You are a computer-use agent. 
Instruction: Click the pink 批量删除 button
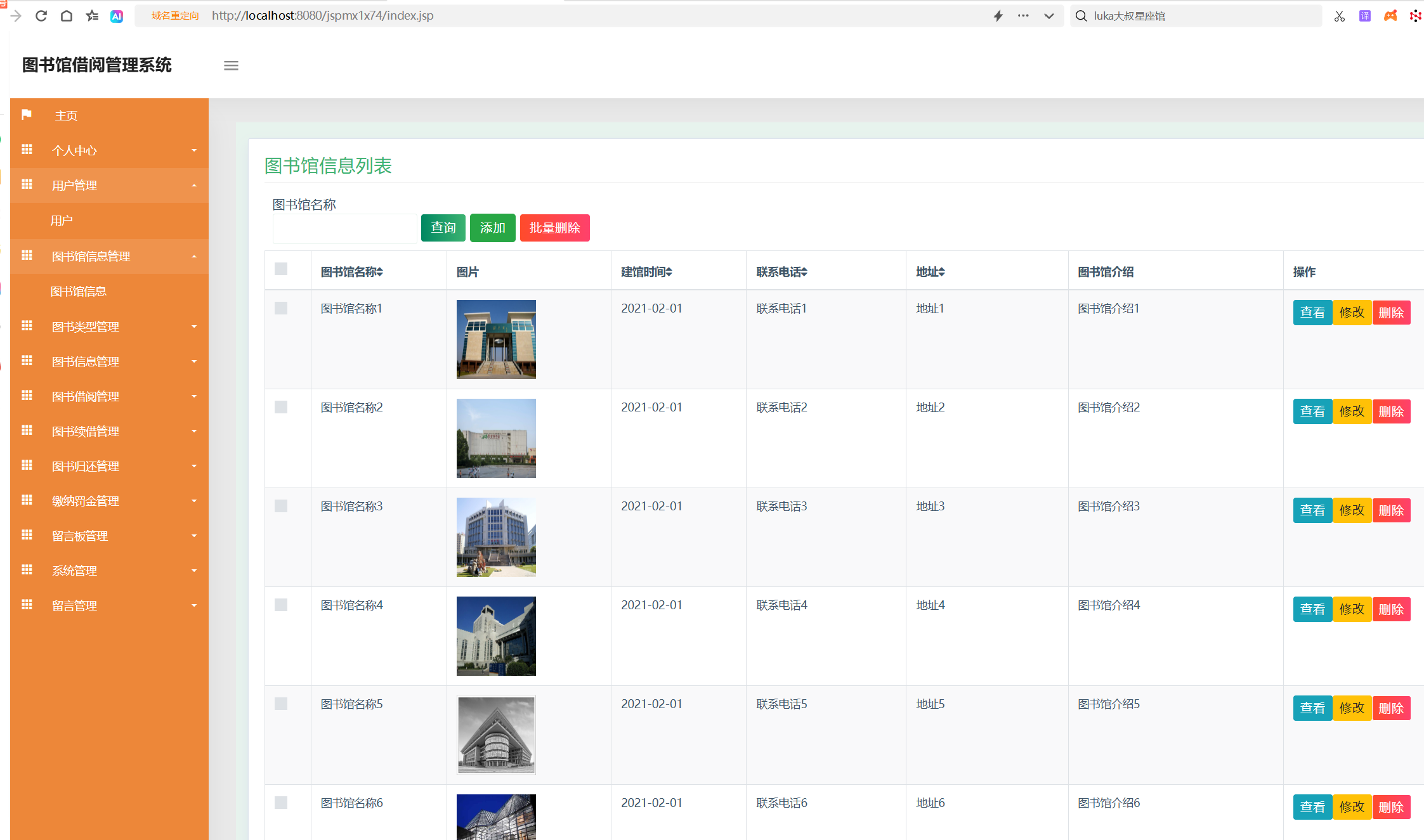tap(554, 228)
